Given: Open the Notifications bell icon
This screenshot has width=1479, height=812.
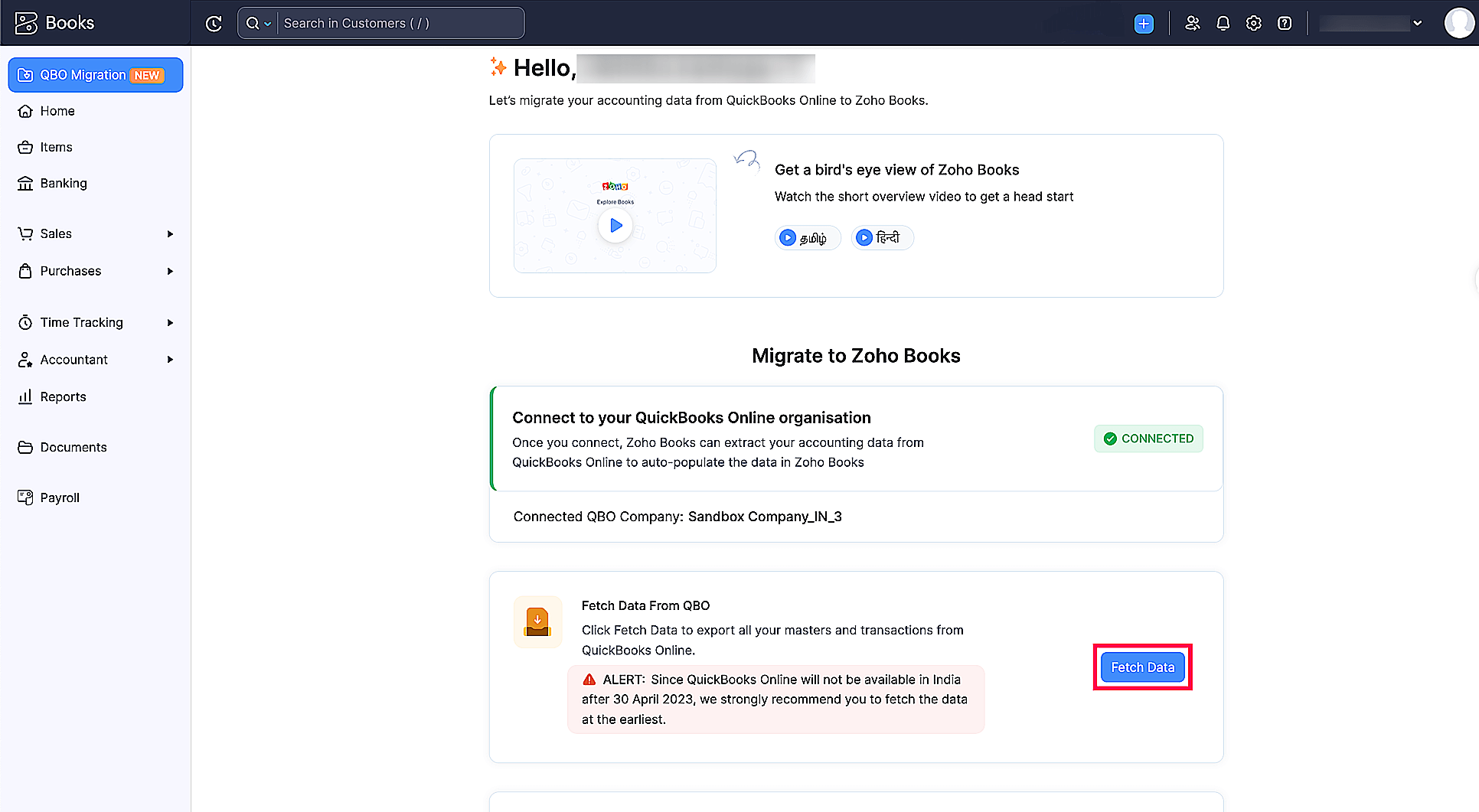Looking at the screenshot, I should tap(1223, 23).
